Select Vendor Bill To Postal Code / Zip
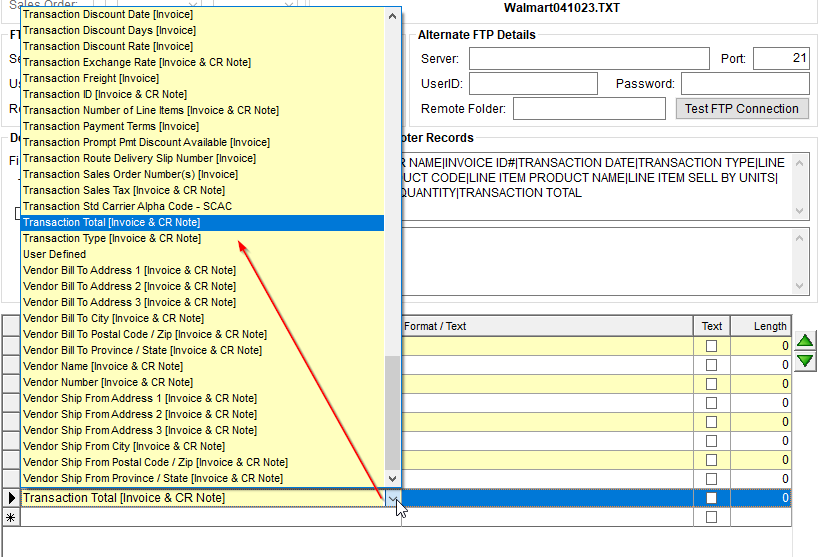 point(202,334)
